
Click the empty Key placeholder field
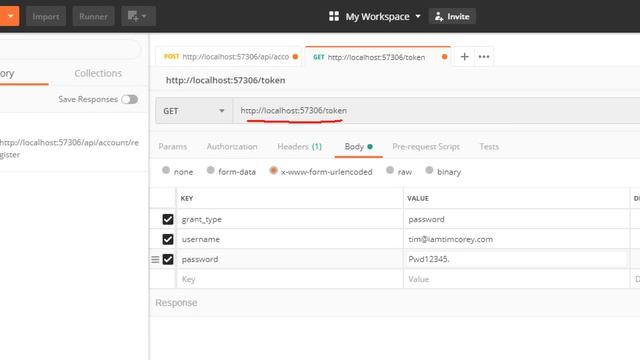tap(290, 279)
